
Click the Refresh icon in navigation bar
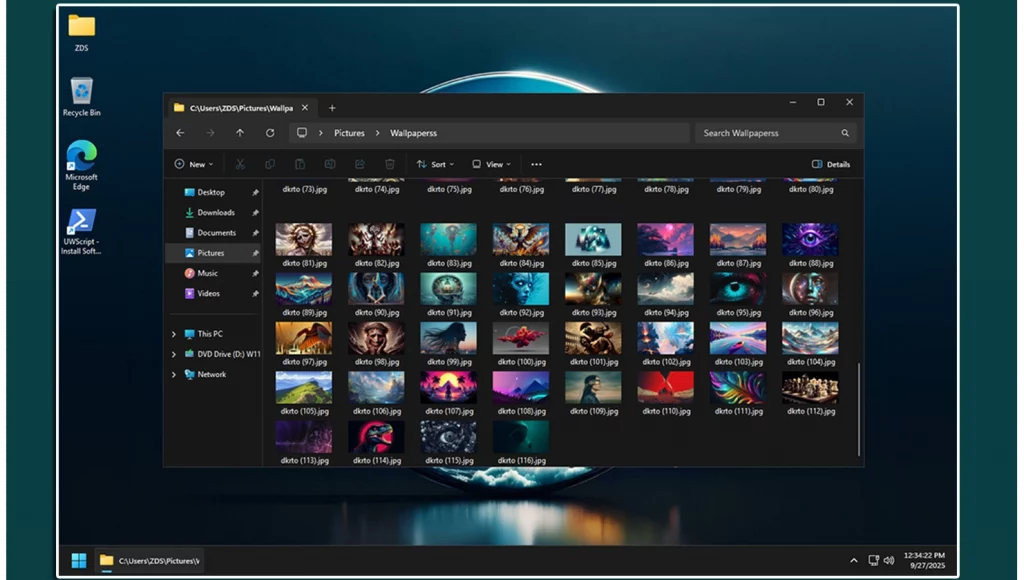(x=270, y=133)
